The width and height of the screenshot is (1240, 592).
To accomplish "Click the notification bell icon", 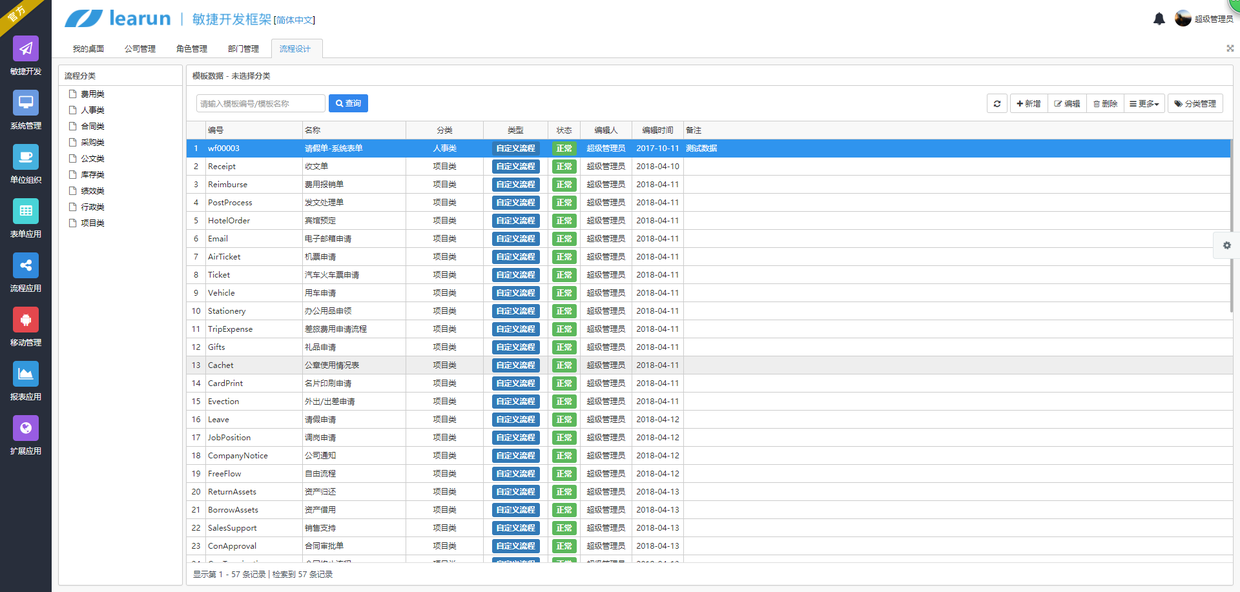I will [x=1159, y=19].
